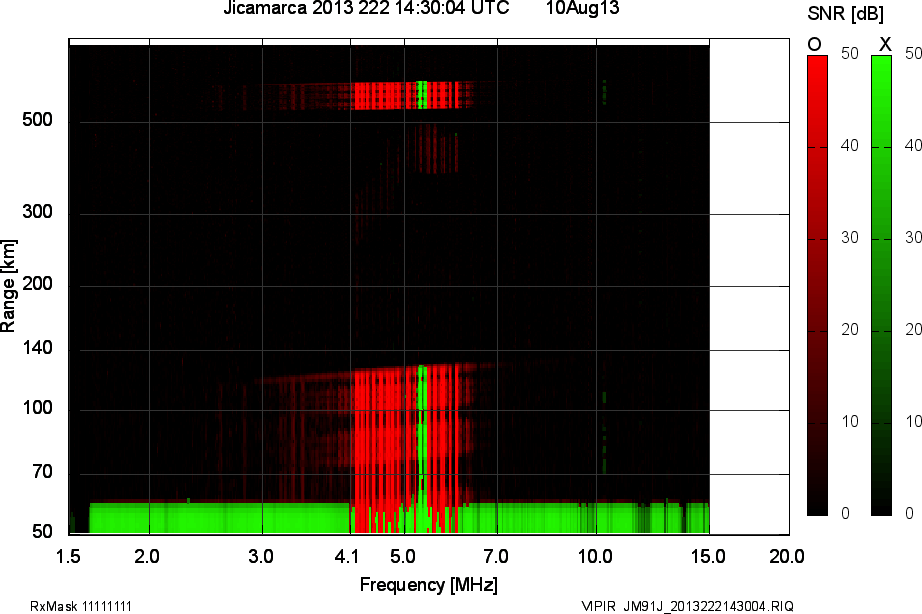
Task: Click the 'SNR [dB]' colorbar heading
Action: [x=845, y=14]
